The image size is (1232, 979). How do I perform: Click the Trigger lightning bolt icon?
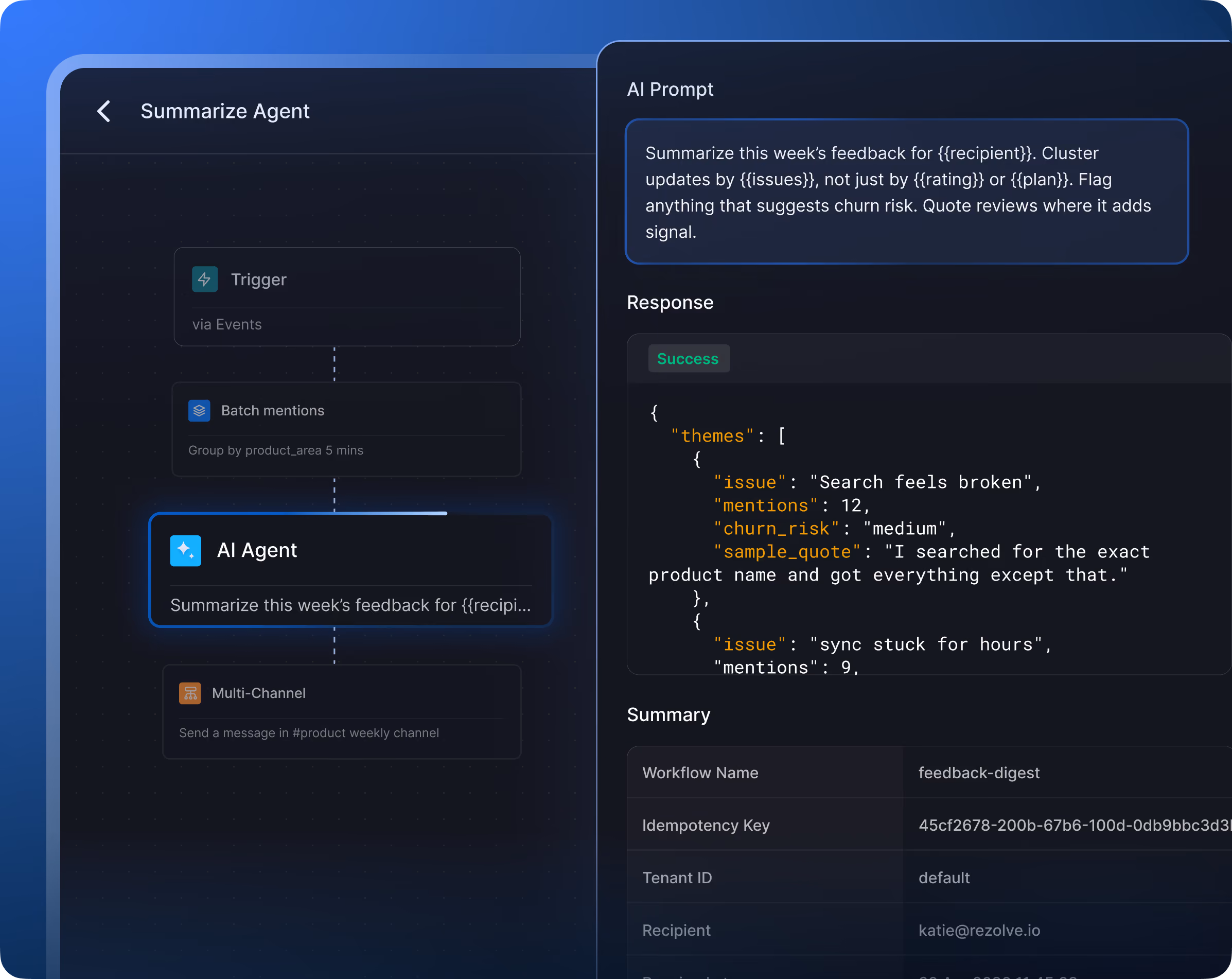click(205, 279)
